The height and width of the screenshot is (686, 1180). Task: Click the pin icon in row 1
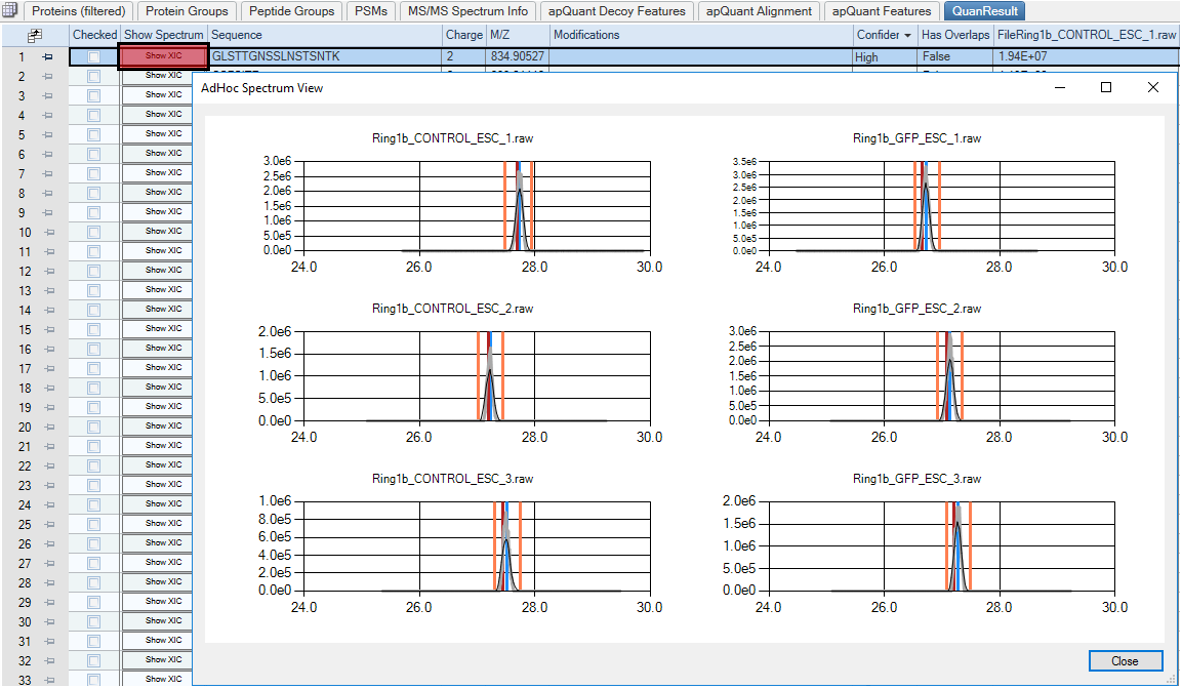(x=48, y=56)
